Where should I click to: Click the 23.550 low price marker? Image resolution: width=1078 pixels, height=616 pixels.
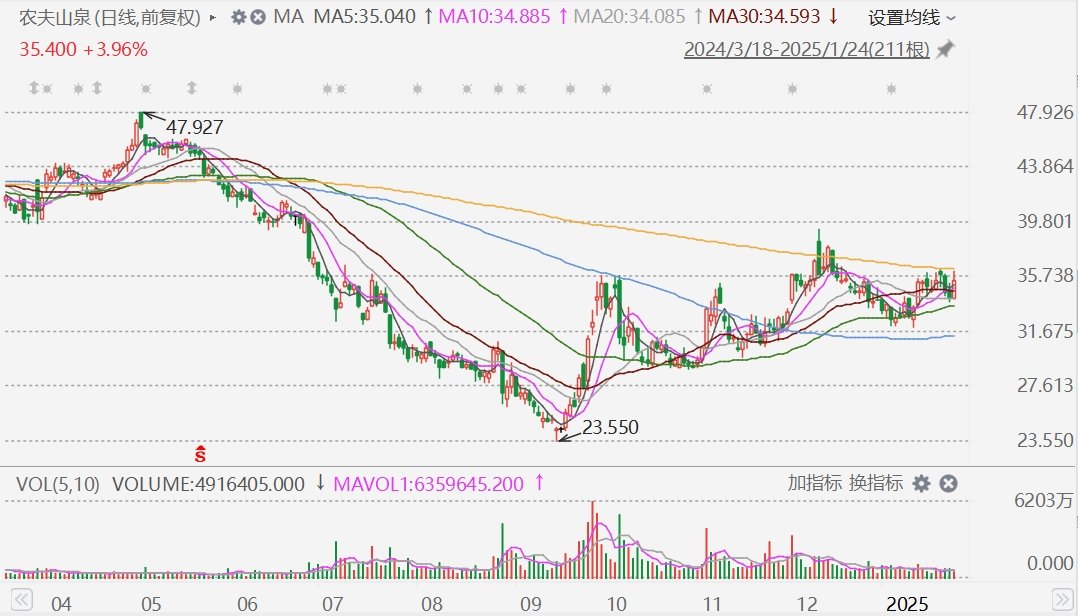pos(609,428)
